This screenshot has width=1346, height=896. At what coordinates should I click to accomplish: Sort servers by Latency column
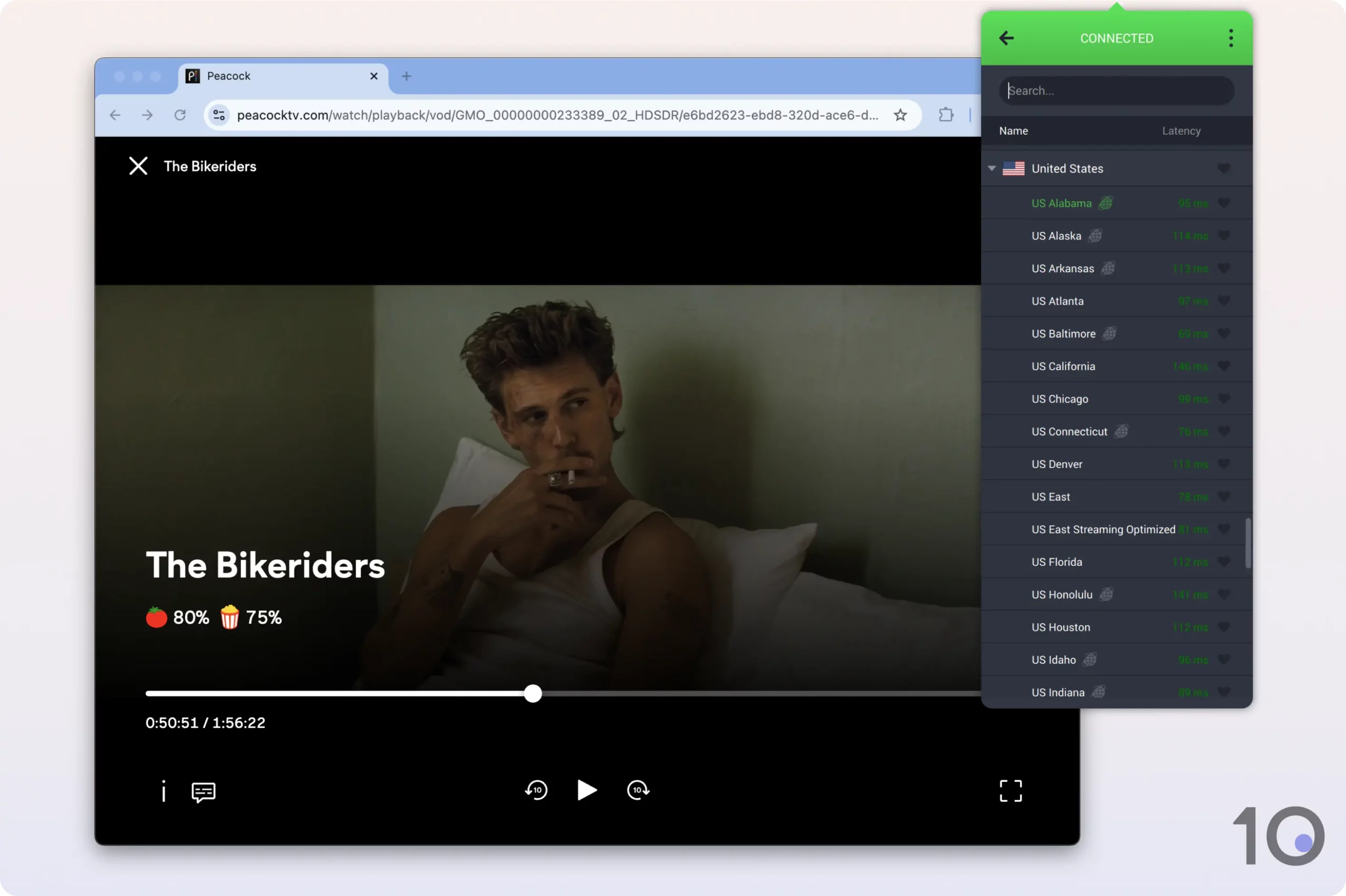(x=1181, y=131)
